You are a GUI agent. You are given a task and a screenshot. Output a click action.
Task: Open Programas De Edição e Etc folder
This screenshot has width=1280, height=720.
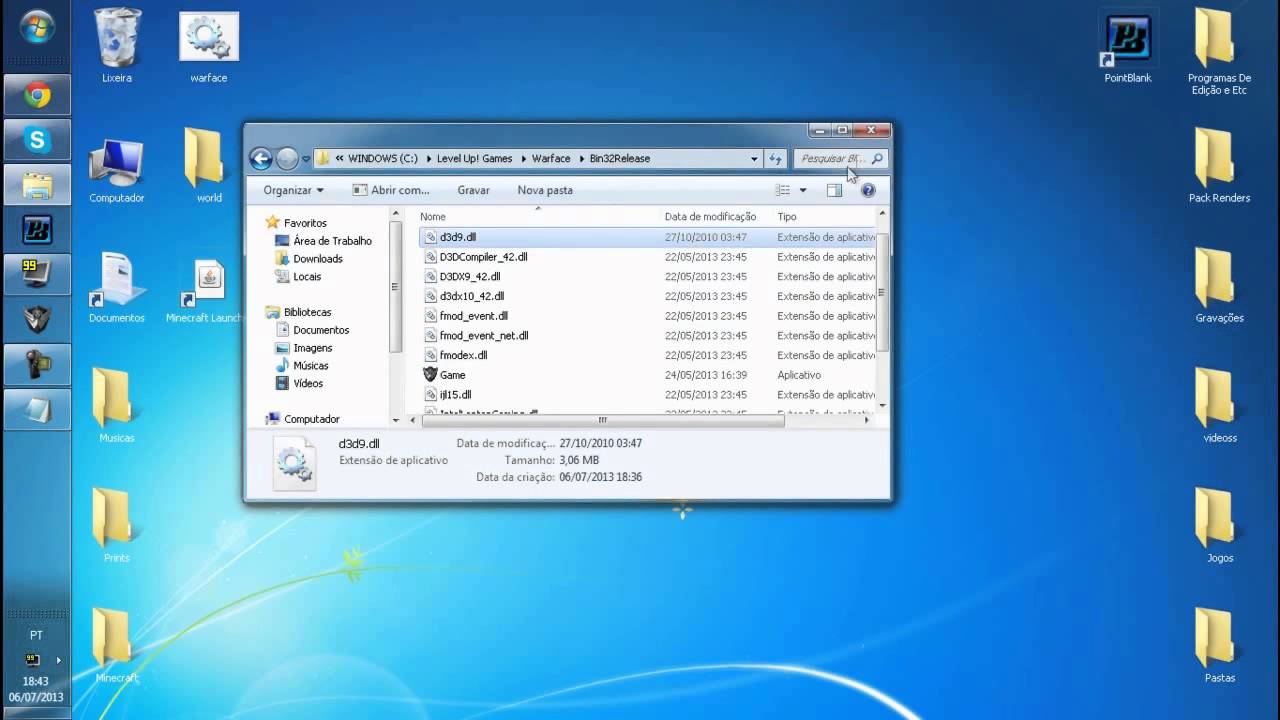(1219, 52)
